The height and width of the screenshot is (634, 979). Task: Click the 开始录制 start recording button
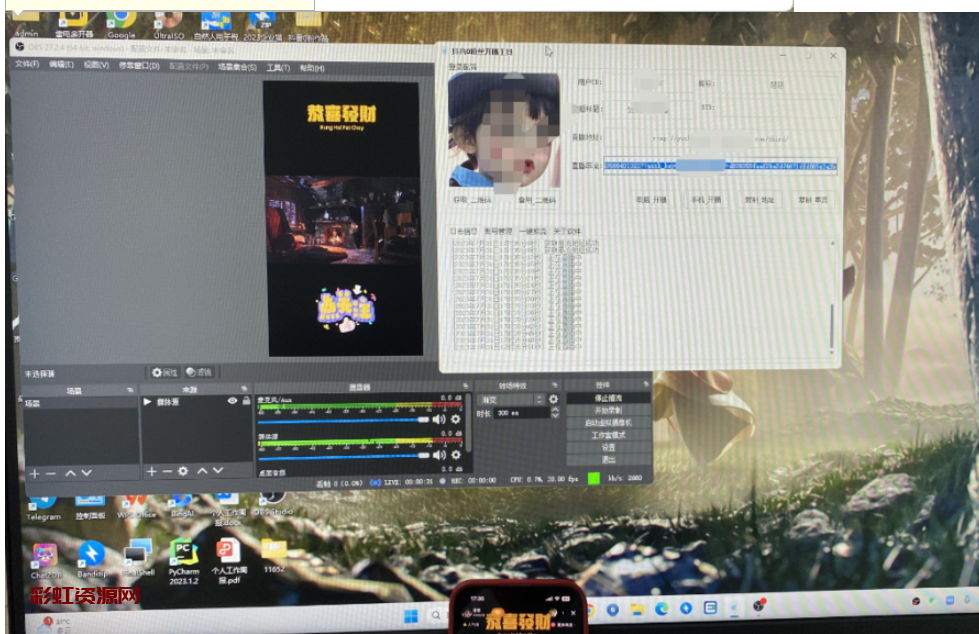click(608, 410)
